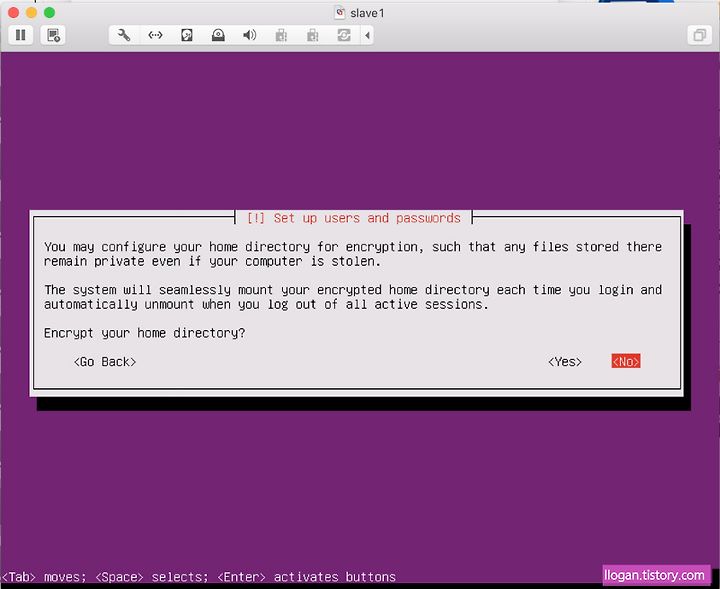The height and width of the screenshot is (589, 720).
Task: Click the 'Encrypt your home directory?' question
Action: pos(145,333)
